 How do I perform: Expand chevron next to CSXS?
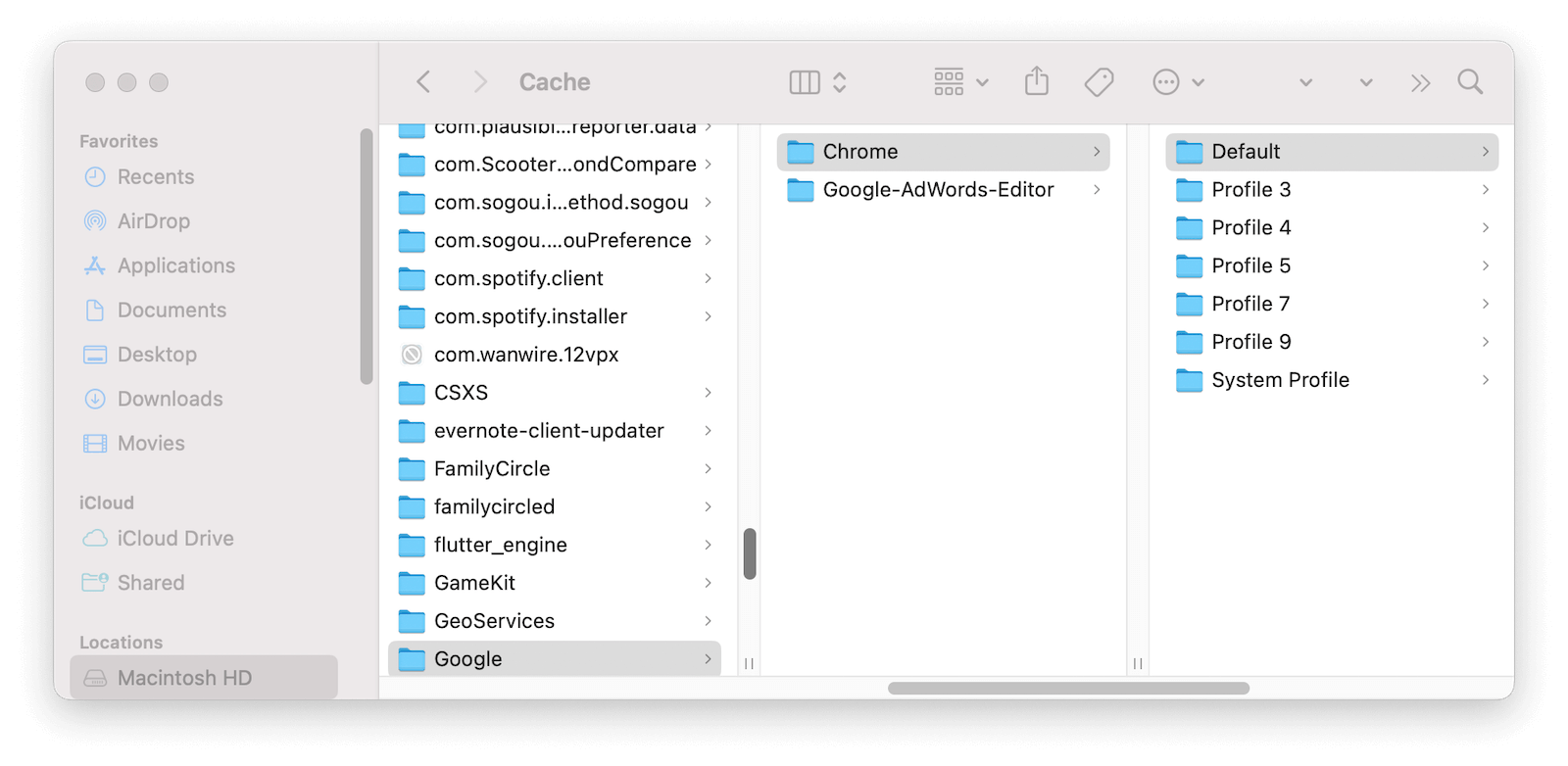(708, 393)
